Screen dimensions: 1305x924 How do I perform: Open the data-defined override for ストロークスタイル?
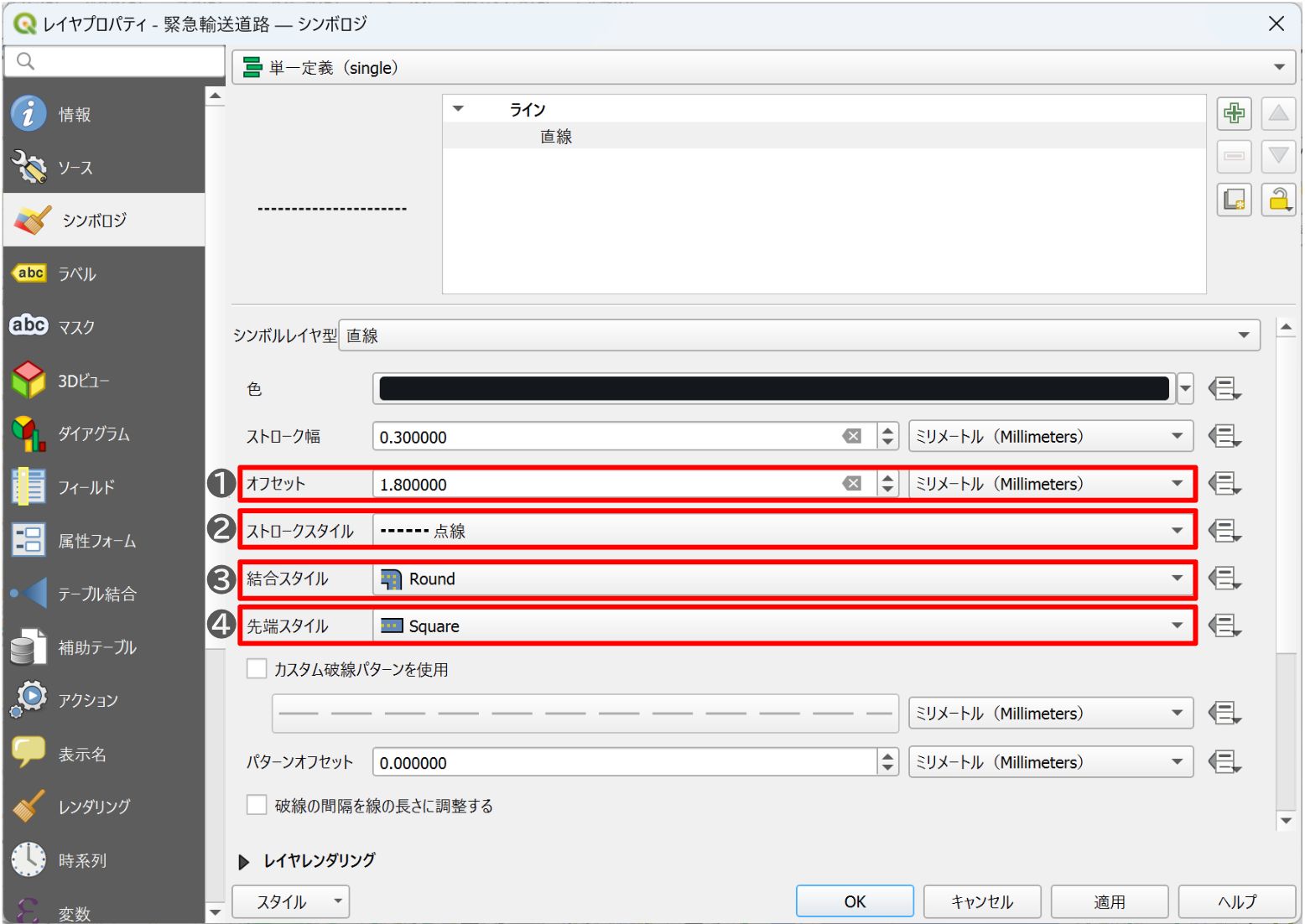1224,531
